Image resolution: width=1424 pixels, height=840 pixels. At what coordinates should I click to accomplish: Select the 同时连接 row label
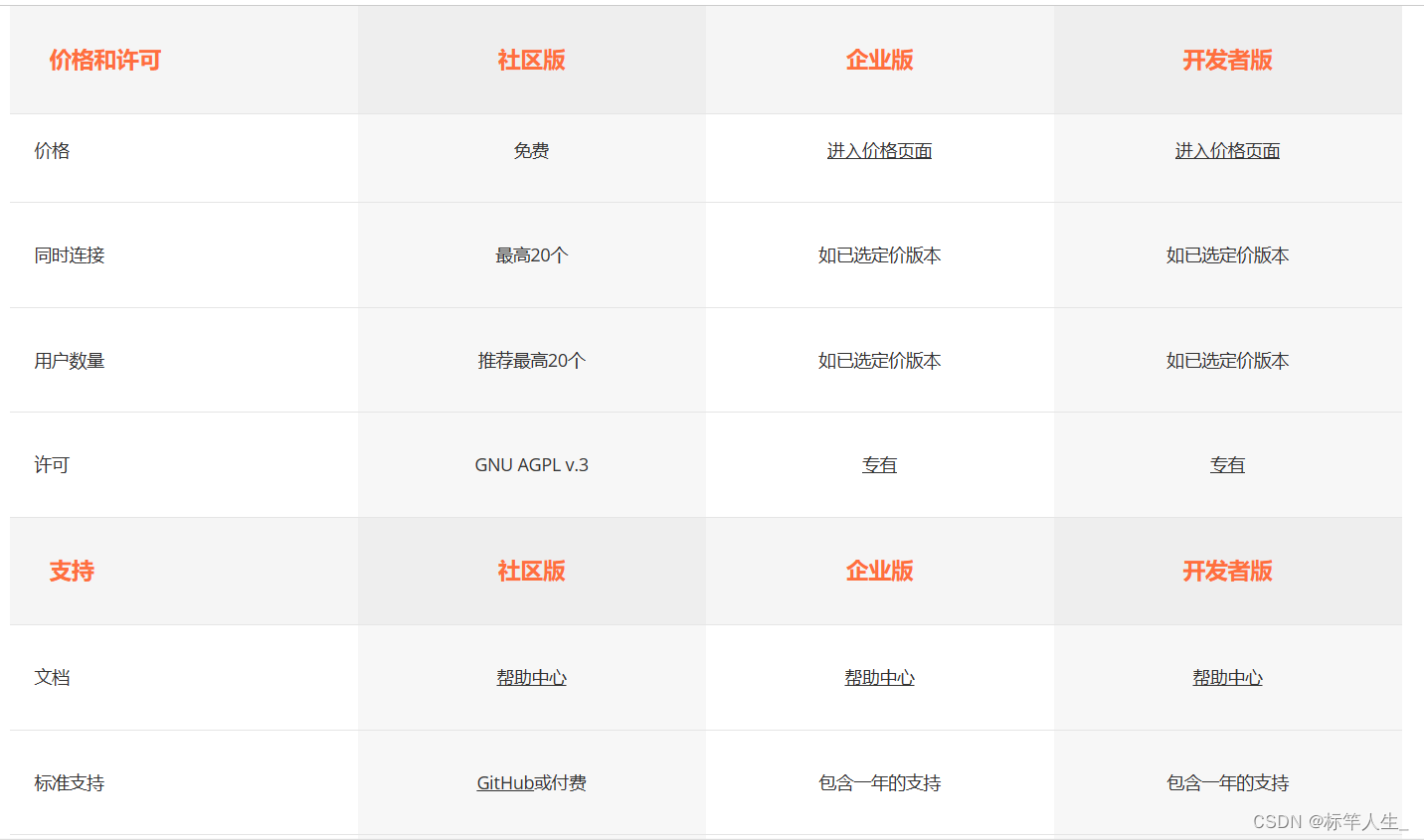[69, 255]
